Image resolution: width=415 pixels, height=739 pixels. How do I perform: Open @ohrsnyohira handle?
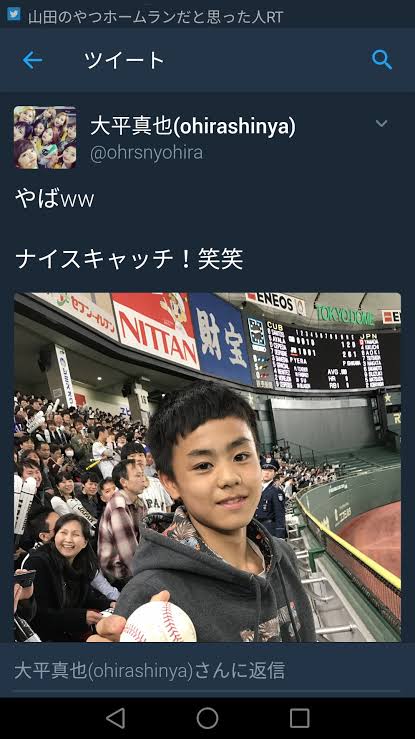146,153
